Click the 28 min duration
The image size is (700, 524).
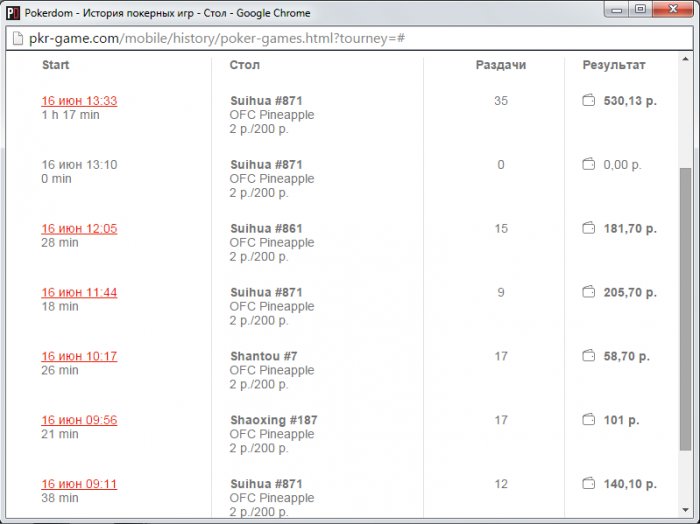(60, 243)
